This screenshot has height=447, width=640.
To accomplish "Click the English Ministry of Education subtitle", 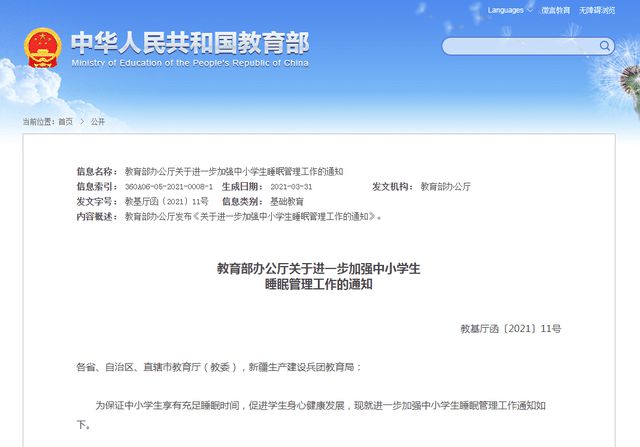I will point(190,63).
